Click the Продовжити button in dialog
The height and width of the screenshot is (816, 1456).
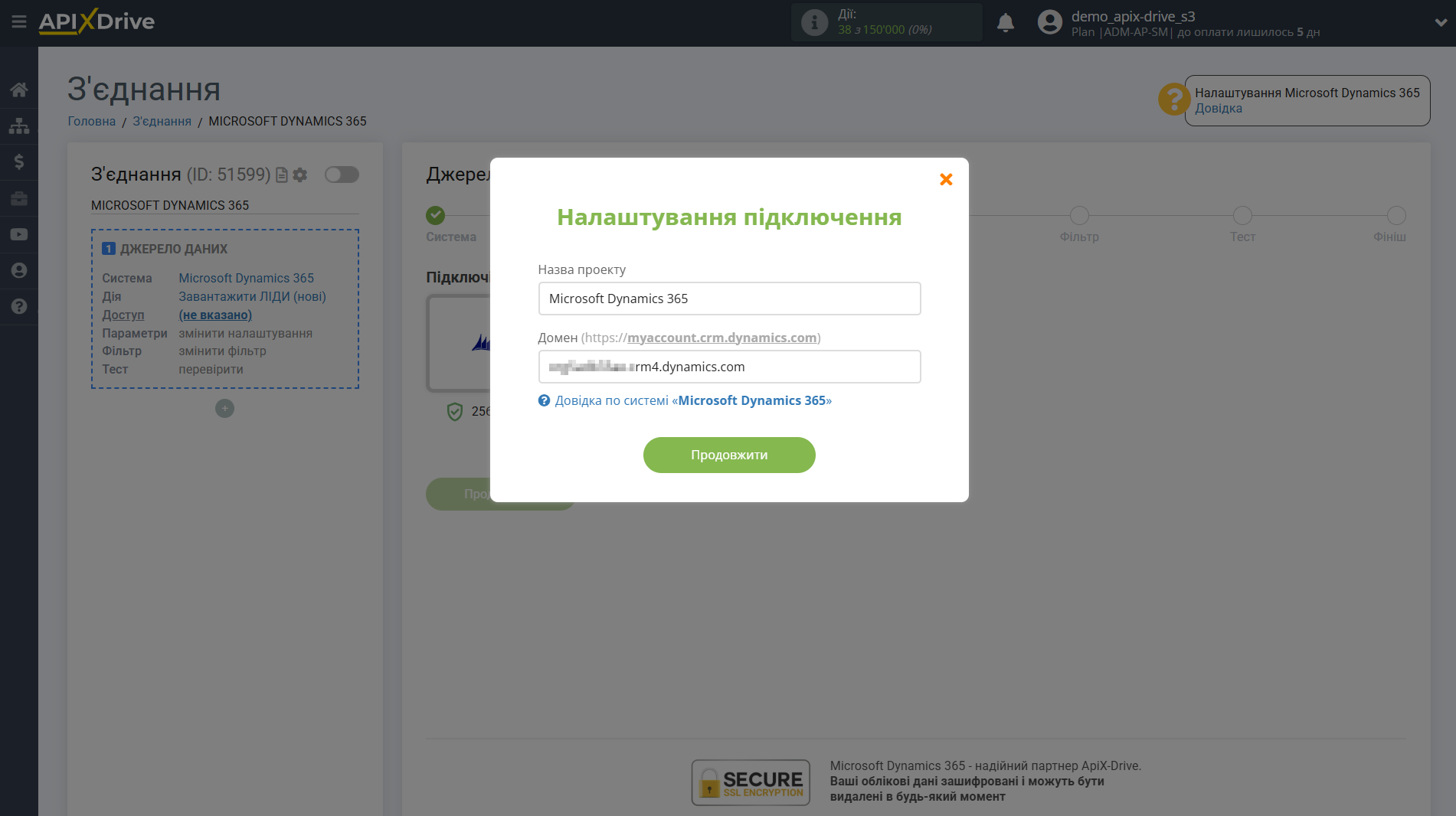click(729, 455)
